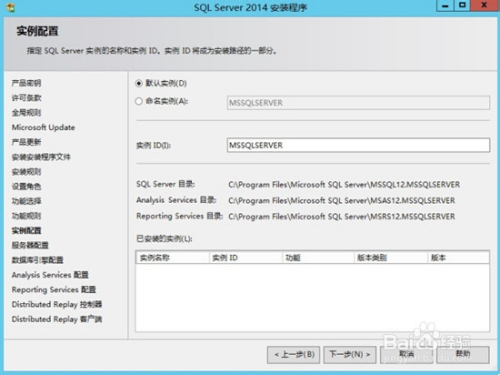Screen dimensions: 500x375
Task: Sort by the 版本类别 column header
Action: (391, 258)
